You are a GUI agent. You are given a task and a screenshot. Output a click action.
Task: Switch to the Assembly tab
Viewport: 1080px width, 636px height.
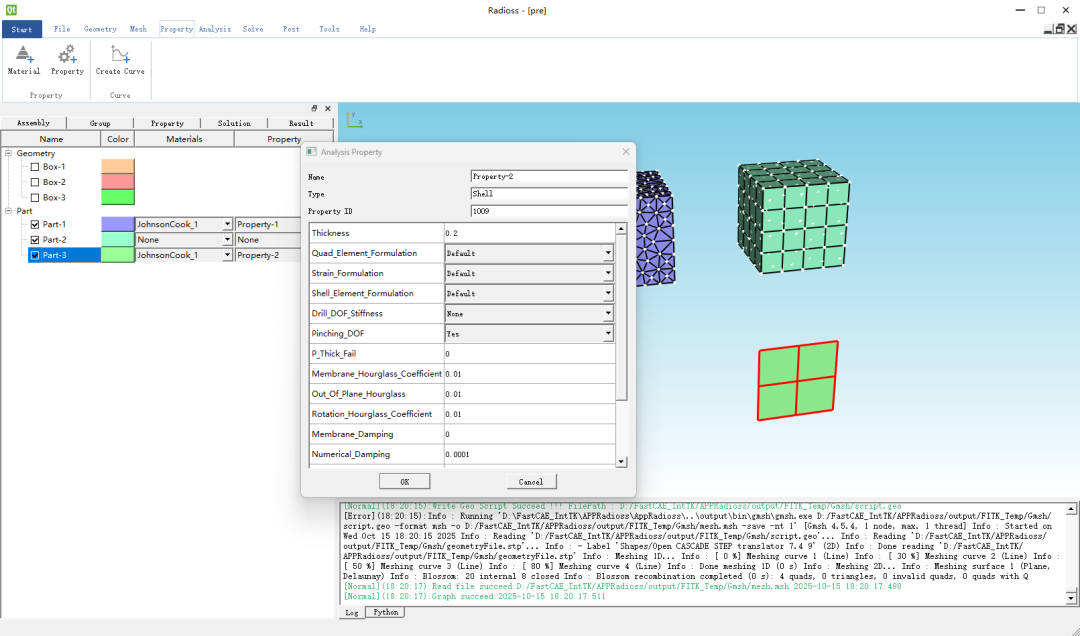pyautogui.click(x=33, y=123)
